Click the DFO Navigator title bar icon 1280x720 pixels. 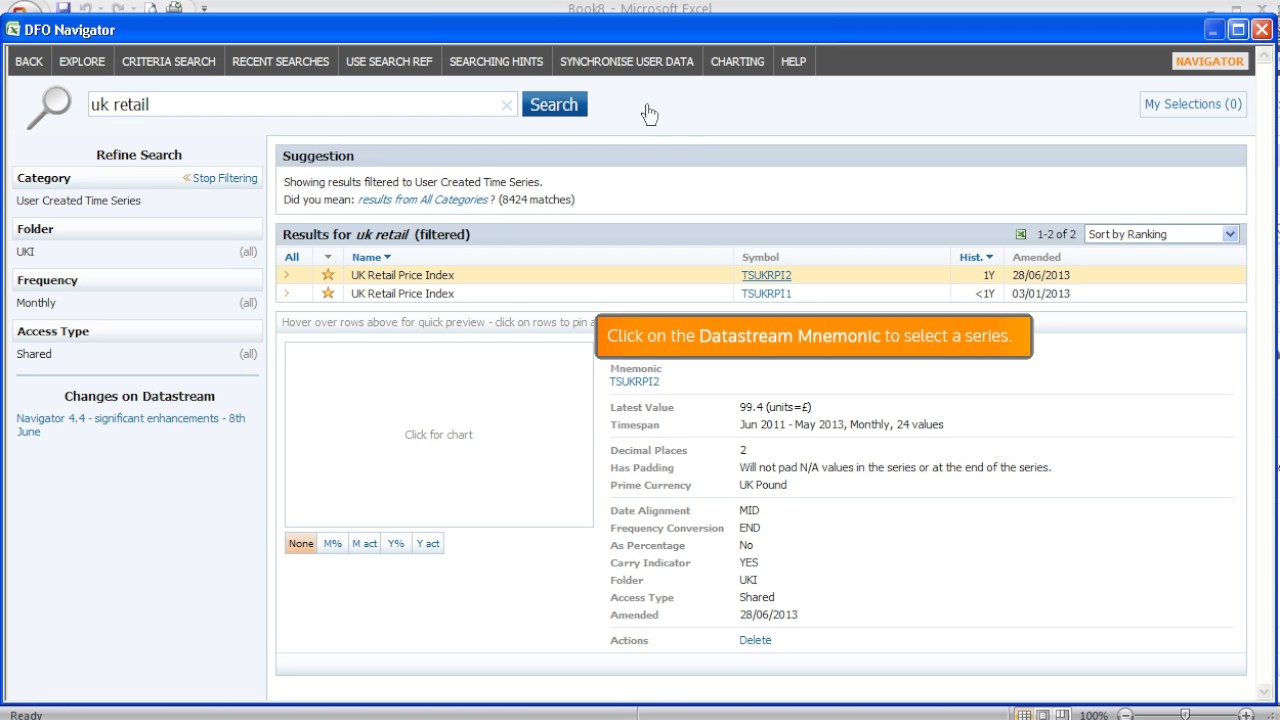coord(13,30)
